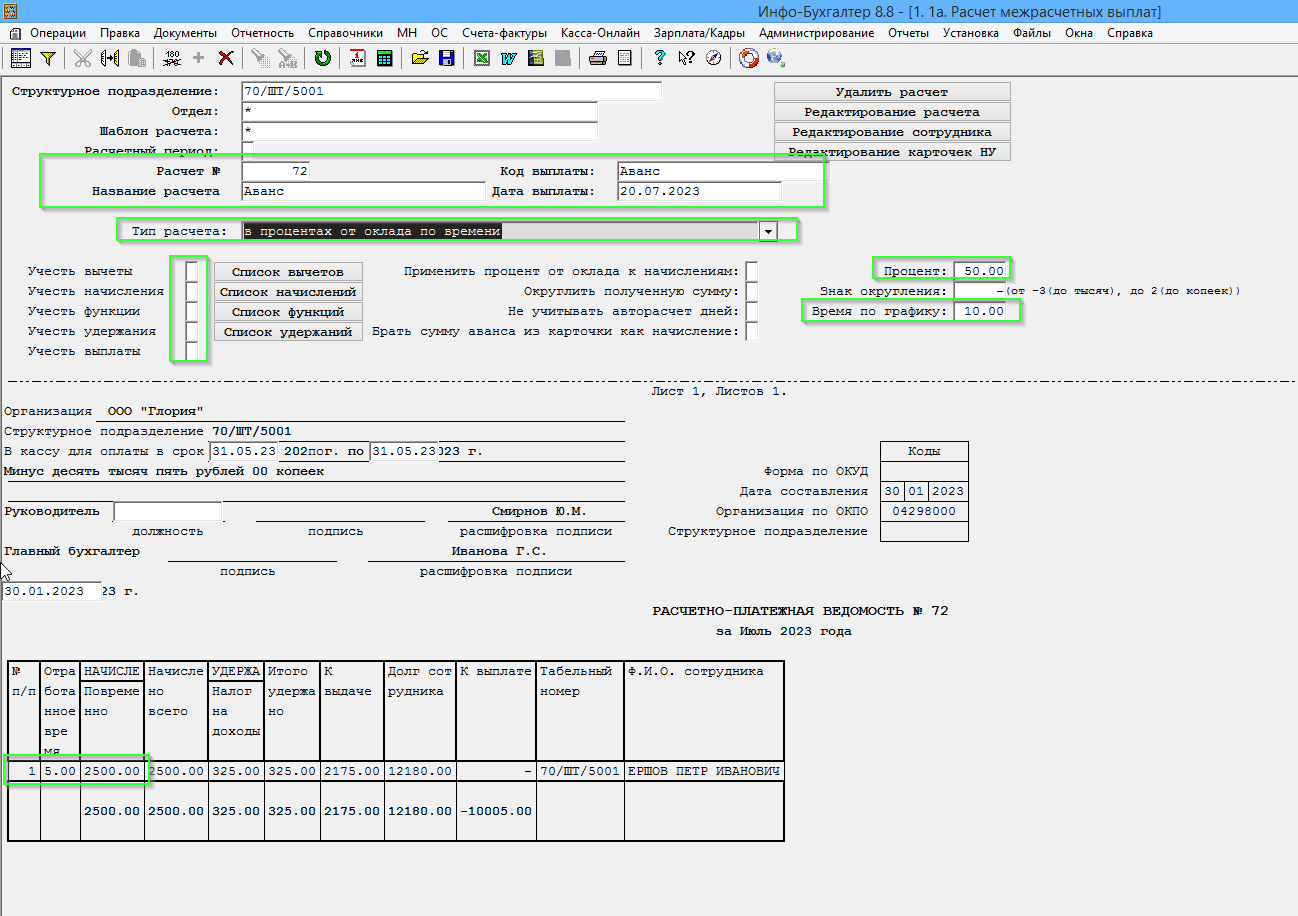The width and height of the screenshot is (1298, 916).
Task: Open the Список функций button
Action: tap(288, 312)
